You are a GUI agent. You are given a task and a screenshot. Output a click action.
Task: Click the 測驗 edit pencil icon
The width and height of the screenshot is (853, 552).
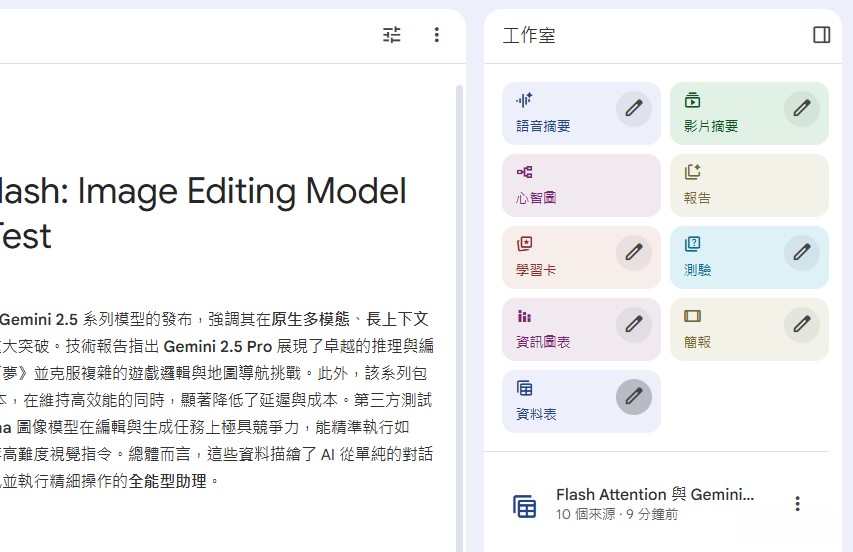(x=801, y=252)
